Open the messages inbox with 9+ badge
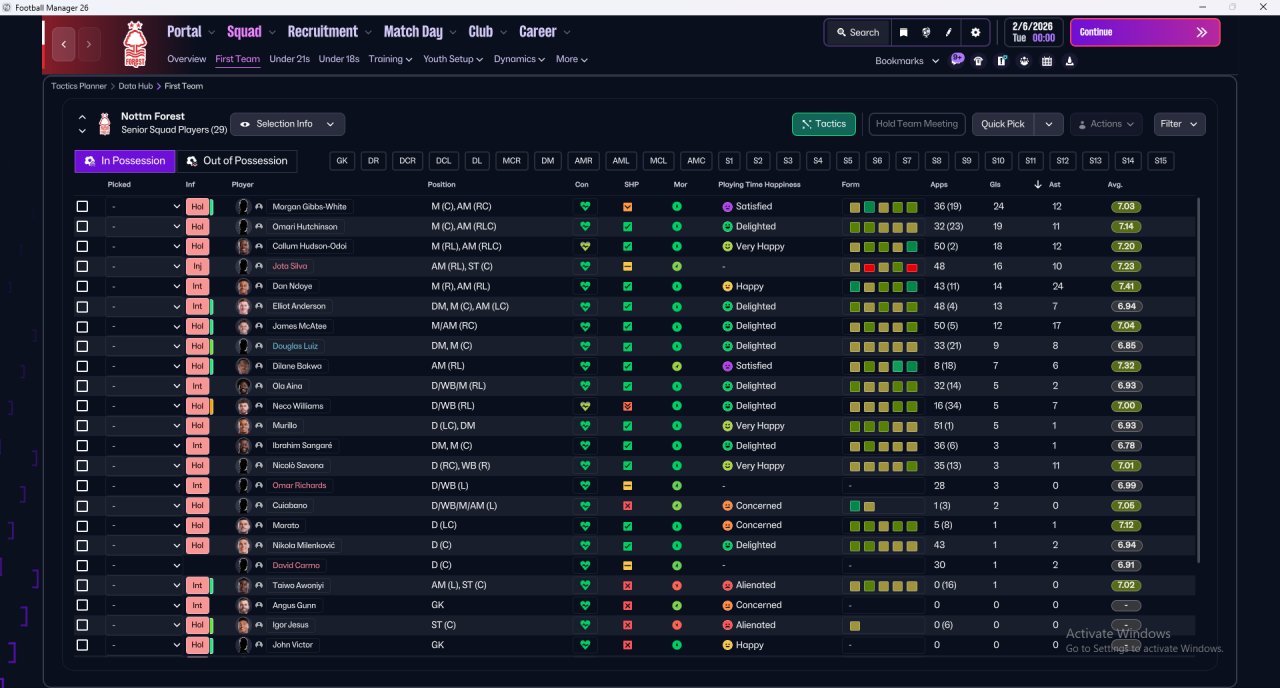The height and width of the screenshot is (688, 1280). tap(957, 59)
